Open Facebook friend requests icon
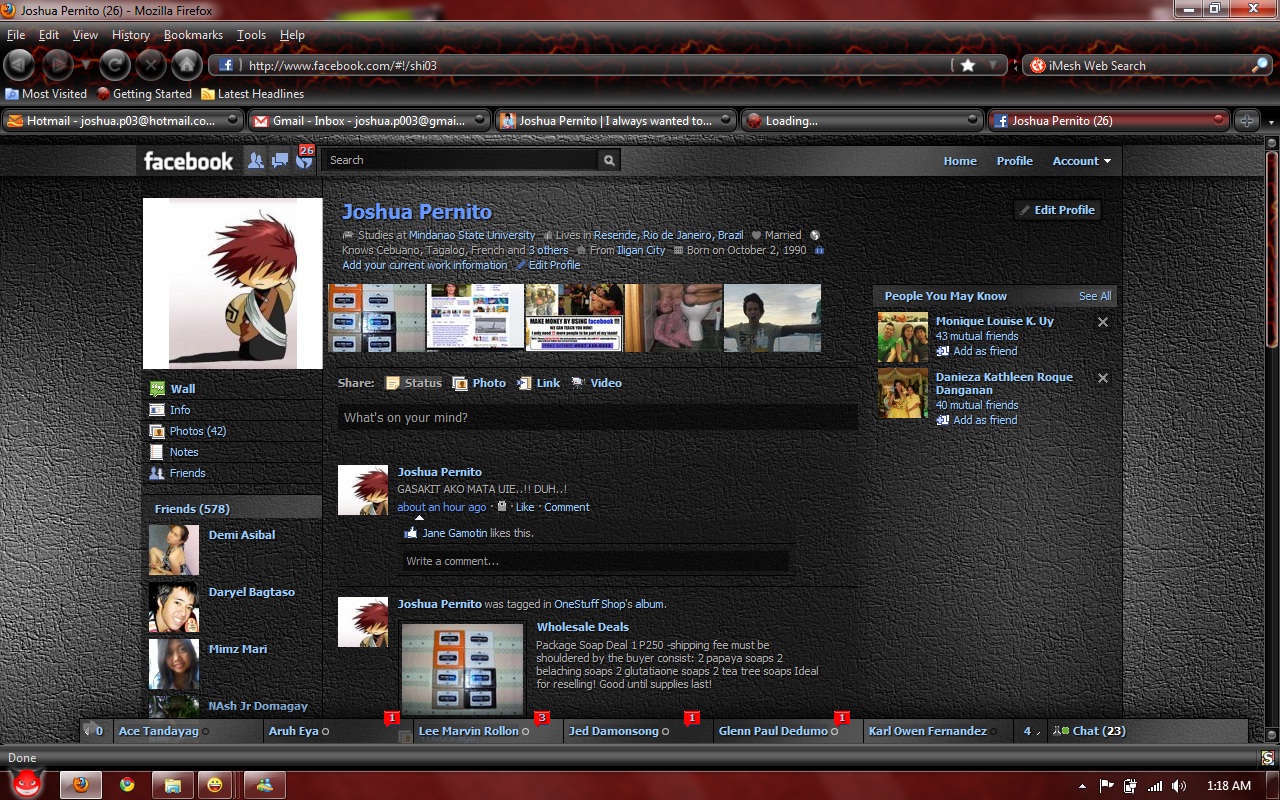 (256, 160)
